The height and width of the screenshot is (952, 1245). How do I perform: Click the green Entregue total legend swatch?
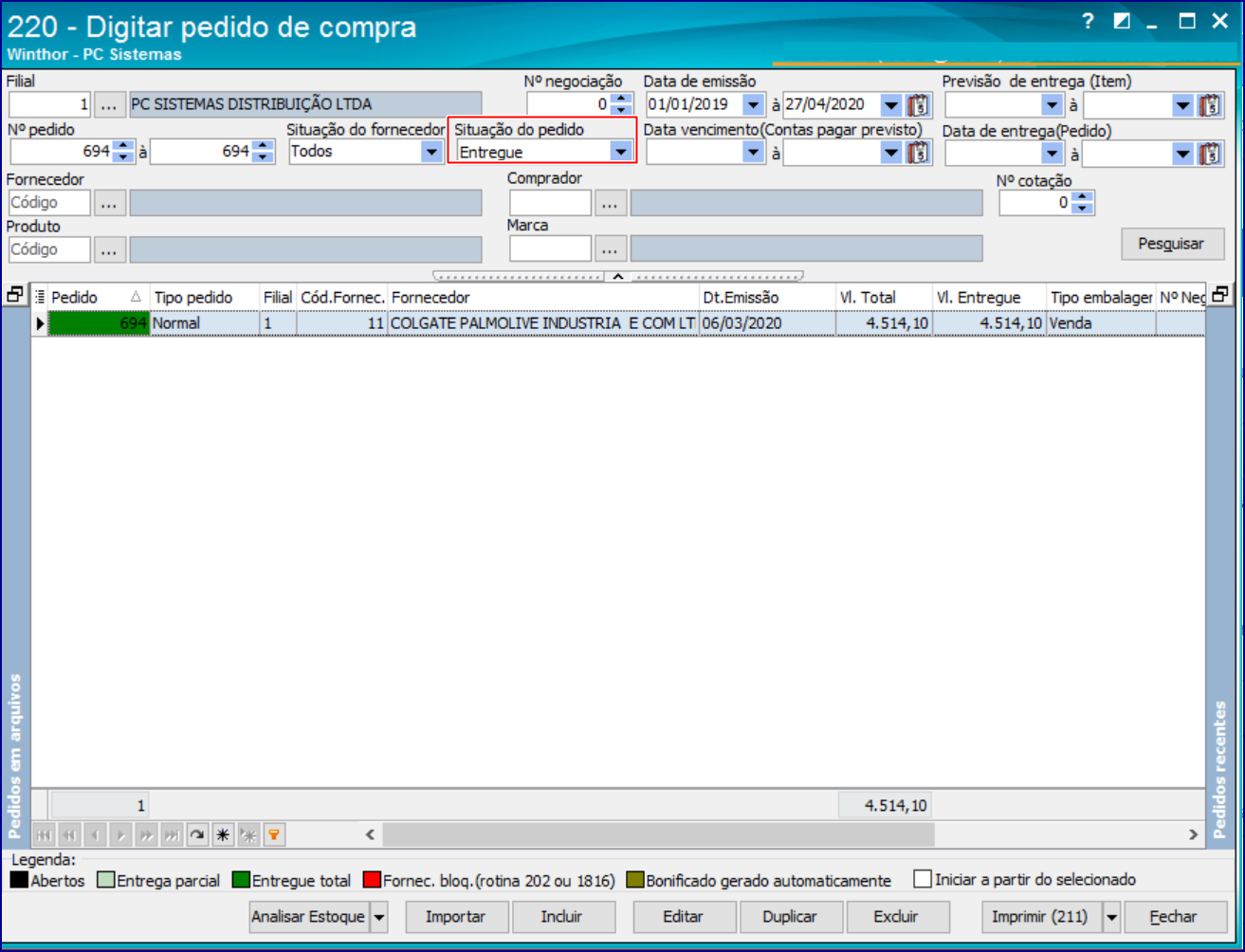coord(241,880)
